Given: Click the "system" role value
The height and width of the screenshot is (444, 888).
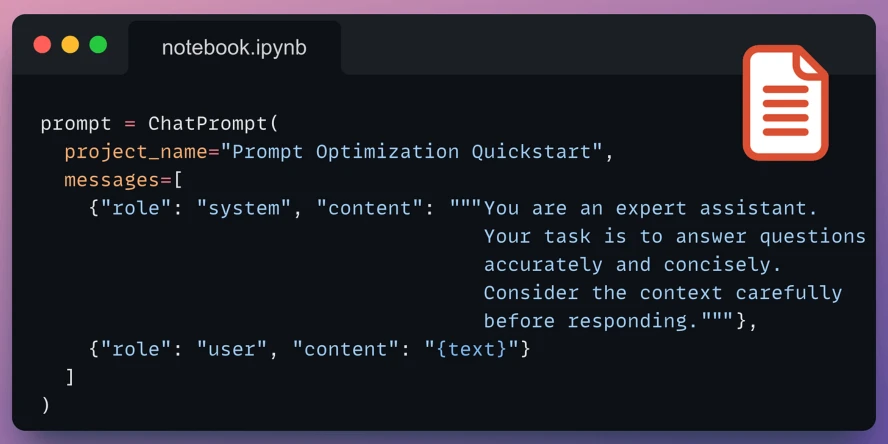Looking at the screenshot, I should [244, 208].
